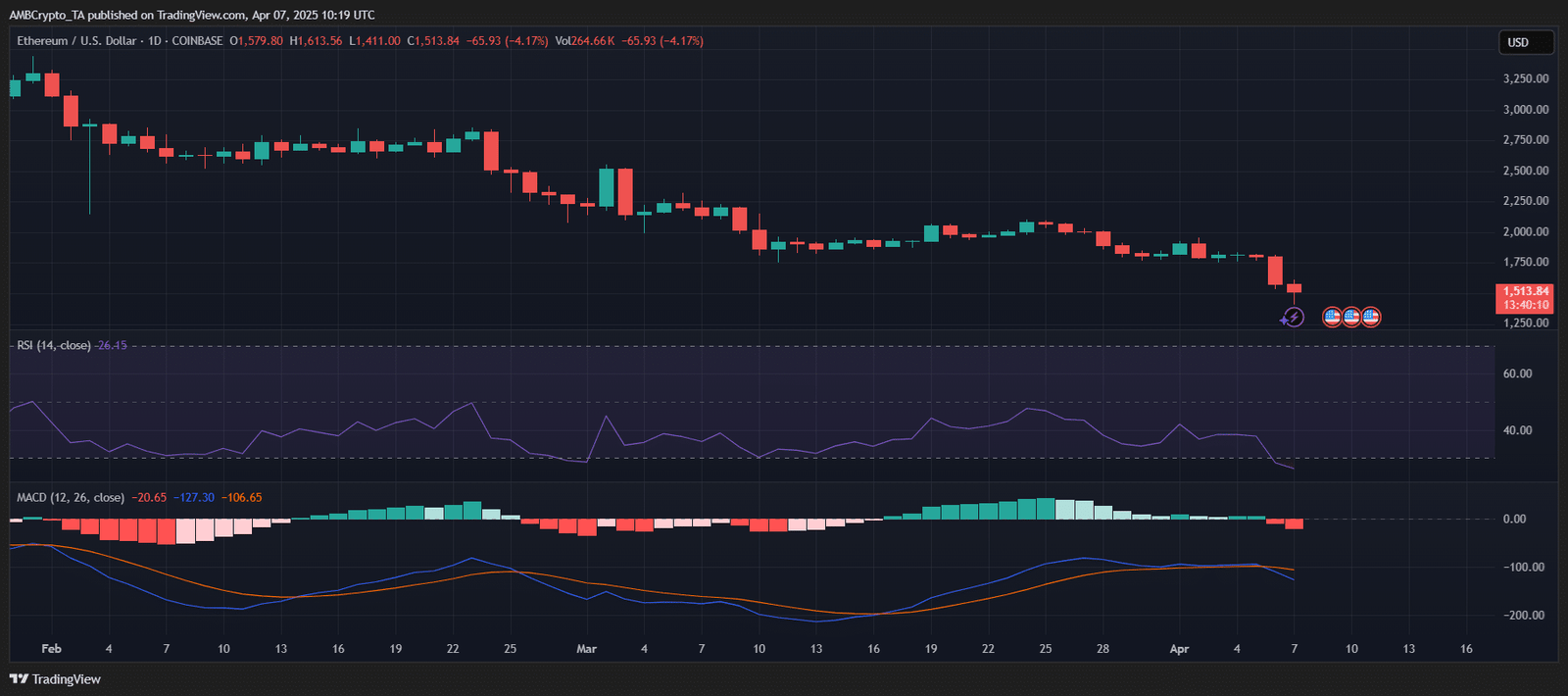Click the purple lightning bolt event icon
The image size is (1568, 696).
tap(1294, 317)
